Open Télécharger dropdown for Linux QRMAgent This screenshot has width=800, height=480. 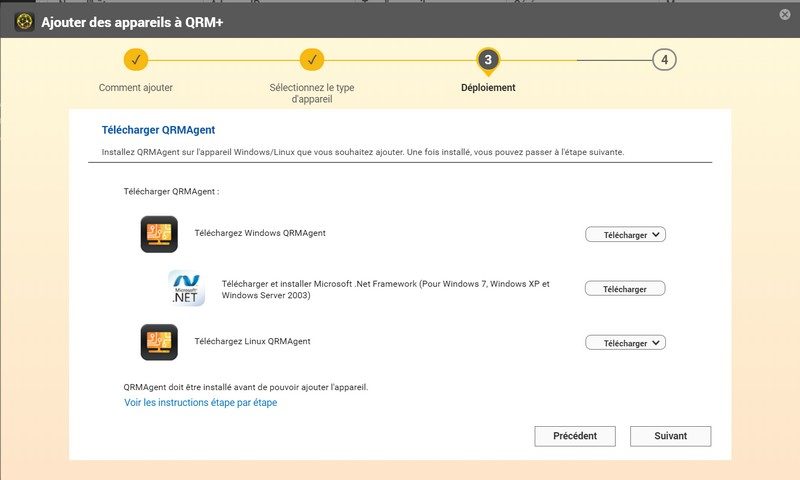point(625,343)
